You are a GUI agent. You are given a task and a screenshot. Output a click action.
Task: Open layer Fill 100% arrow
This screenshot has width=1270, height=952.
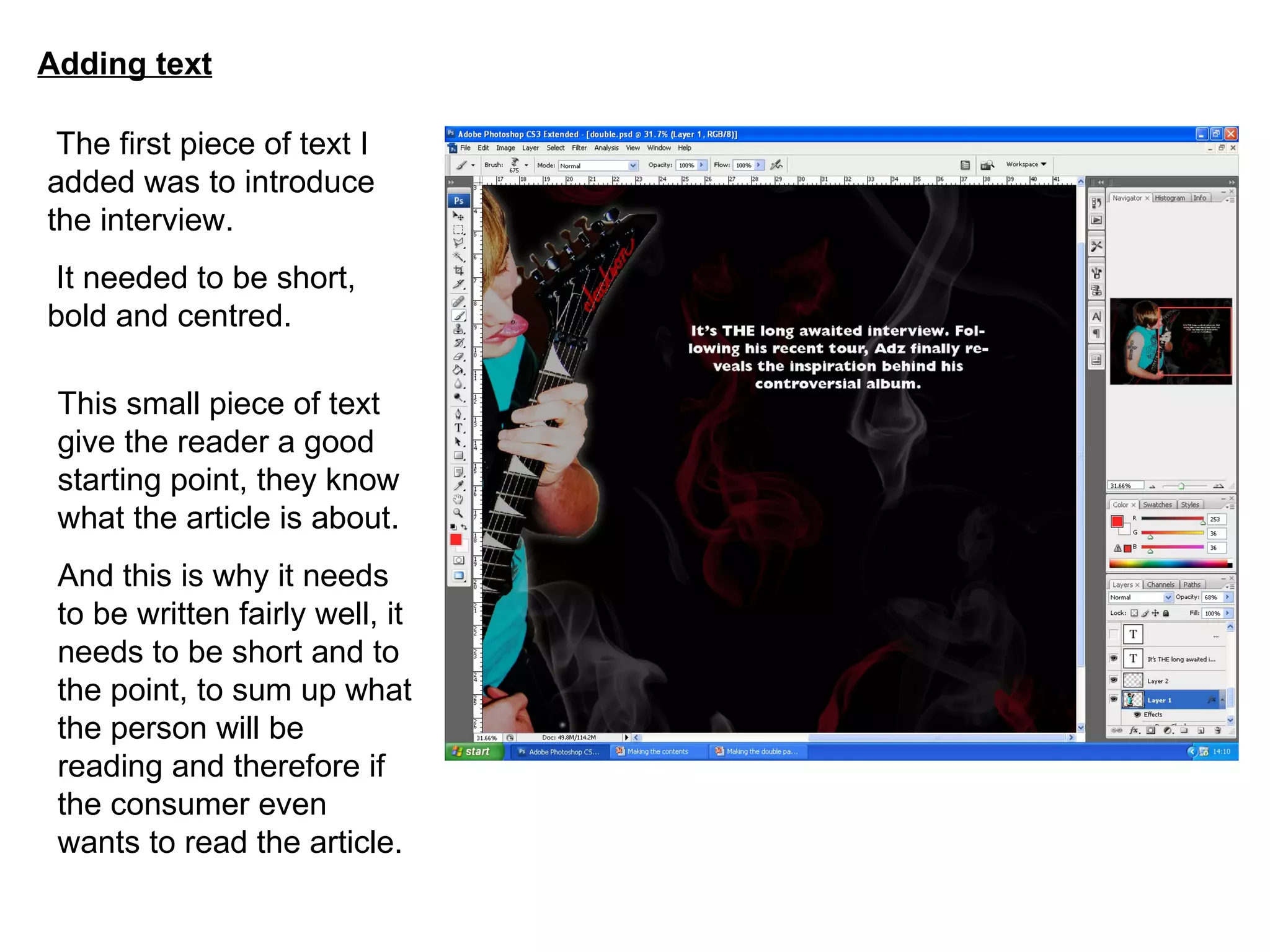[1228, 613]
